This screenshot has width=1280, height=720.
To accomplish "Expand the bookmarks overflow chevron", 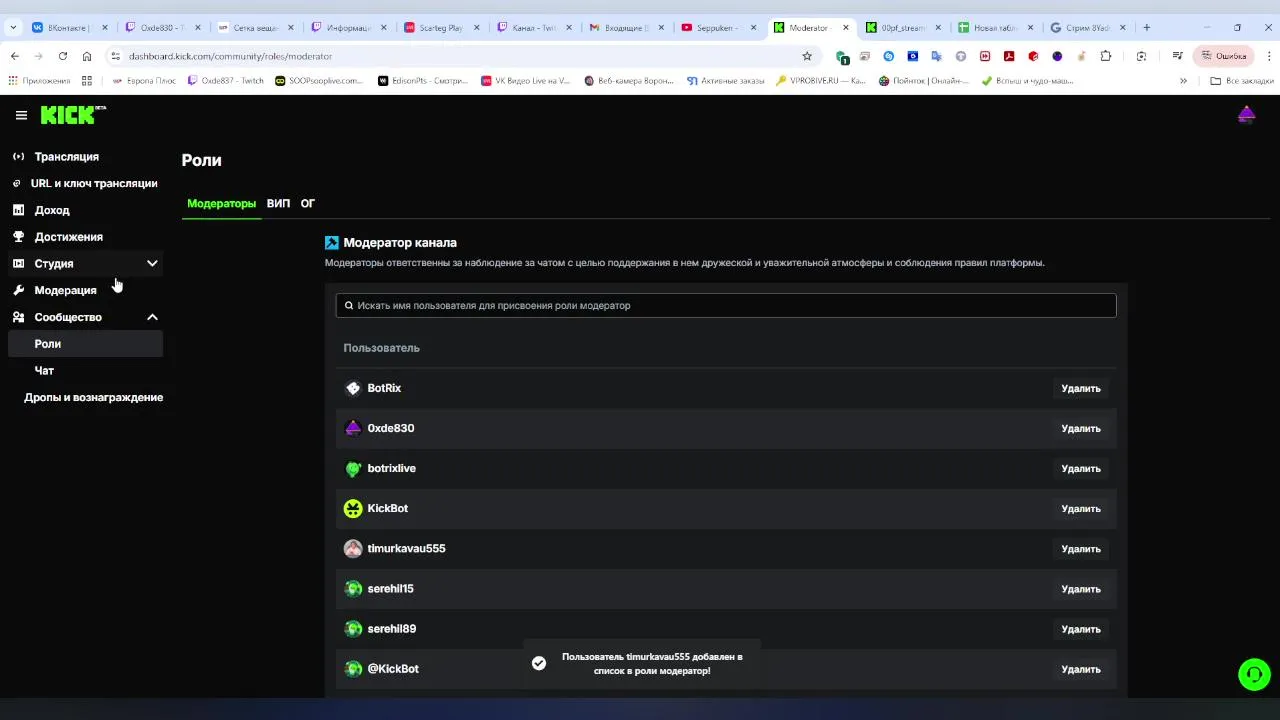I will click(1183, 80).
